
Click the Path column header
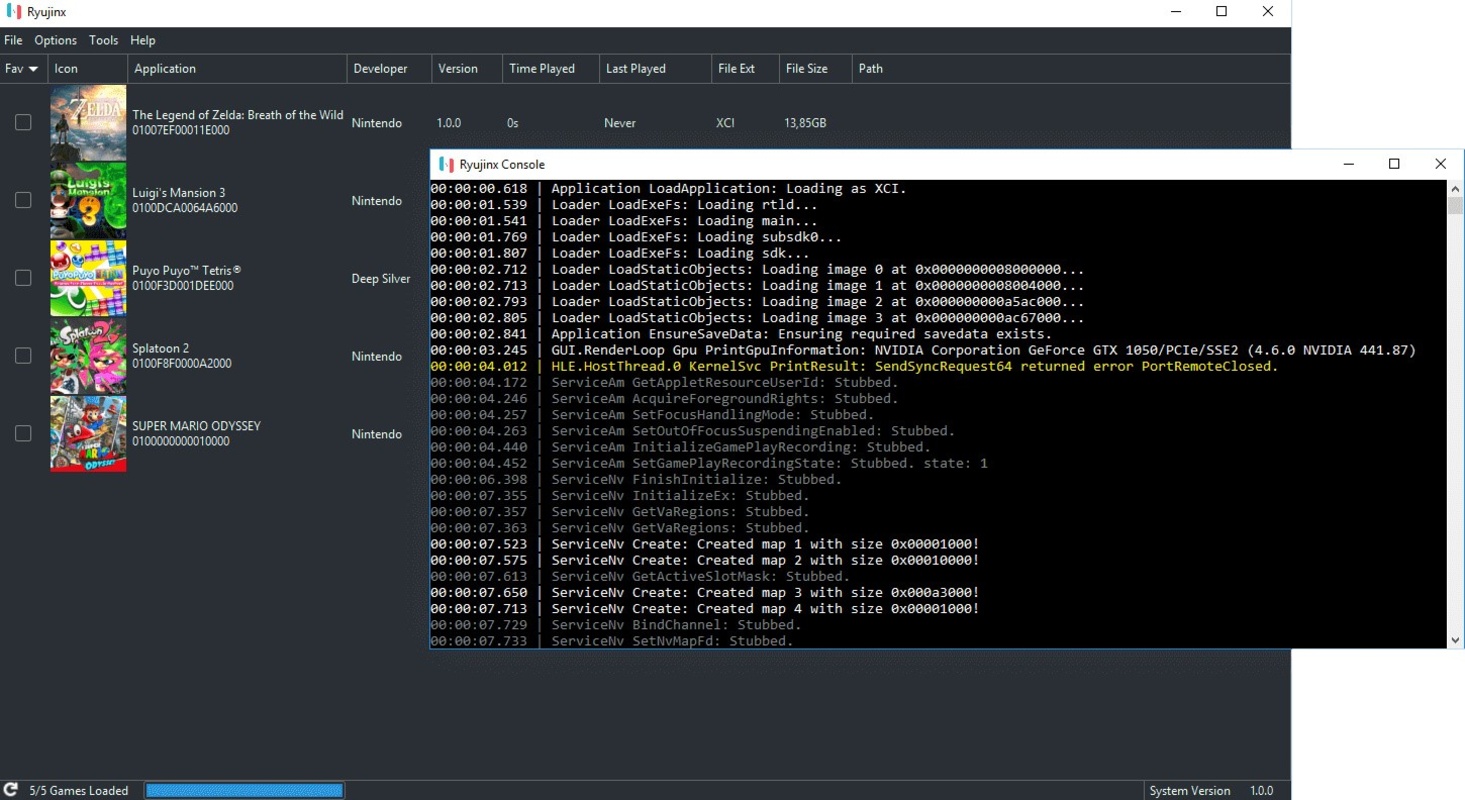point(1070,69)
